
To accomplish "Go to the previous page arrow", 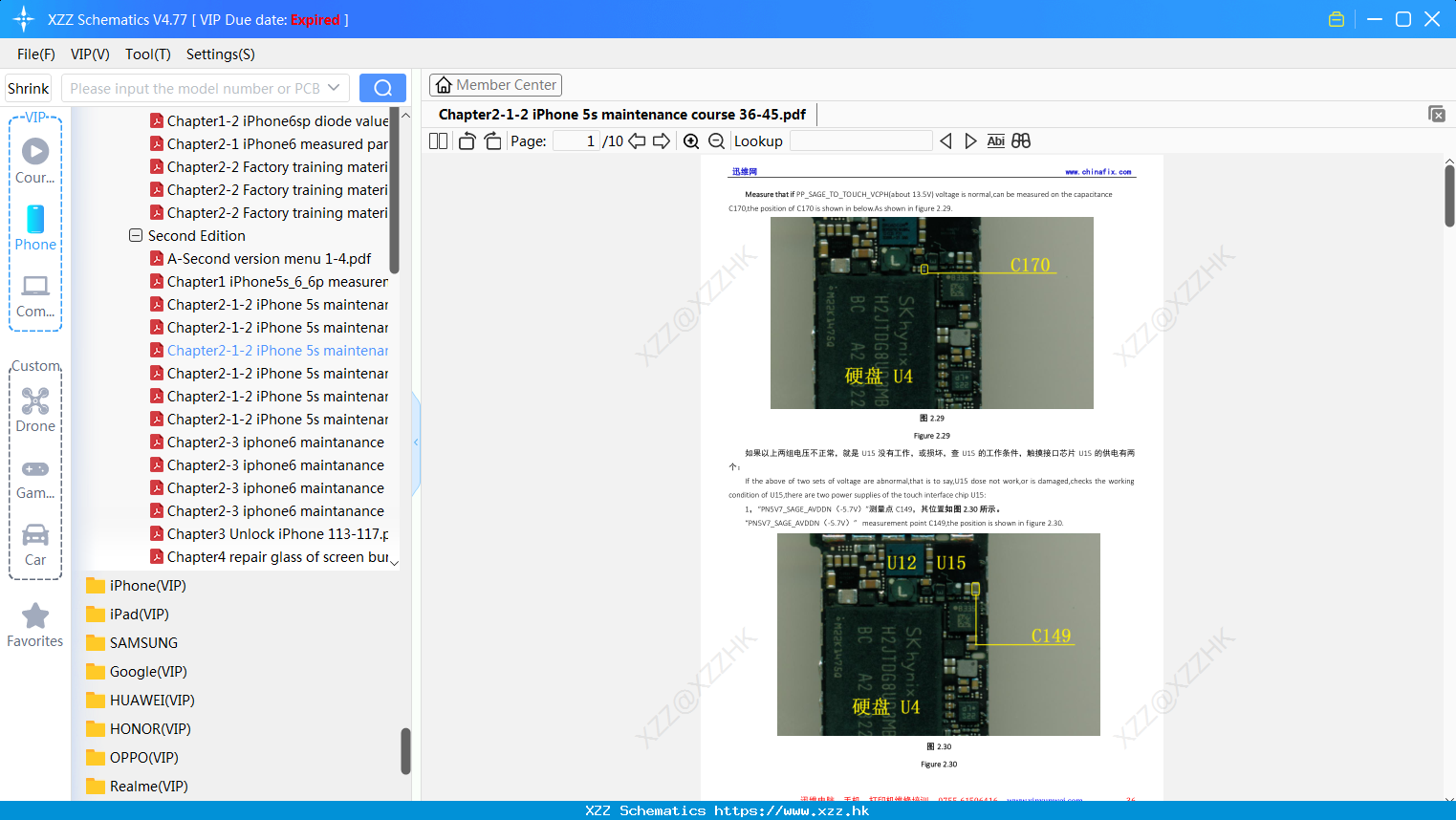I will [x=637, y=141].
